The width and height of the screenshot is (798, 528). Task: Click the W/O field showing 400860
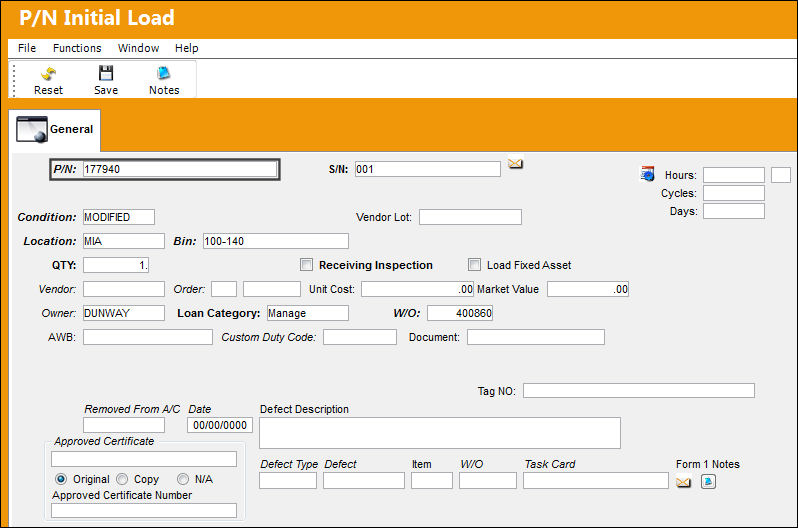pos(460,313)
